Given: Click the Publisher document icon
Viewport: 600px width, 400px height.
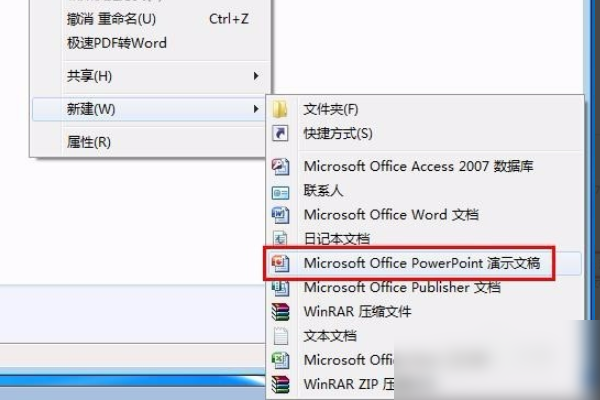Looking at the screenshot, I should tap(280, 287).
